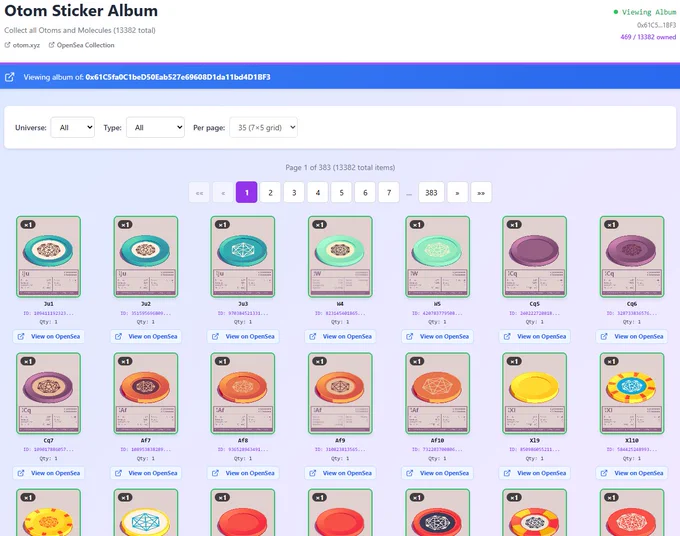View W4 on OpenSea
Image resolution: width=680 pixels, height=536 pixels.
tap(340, 337)
